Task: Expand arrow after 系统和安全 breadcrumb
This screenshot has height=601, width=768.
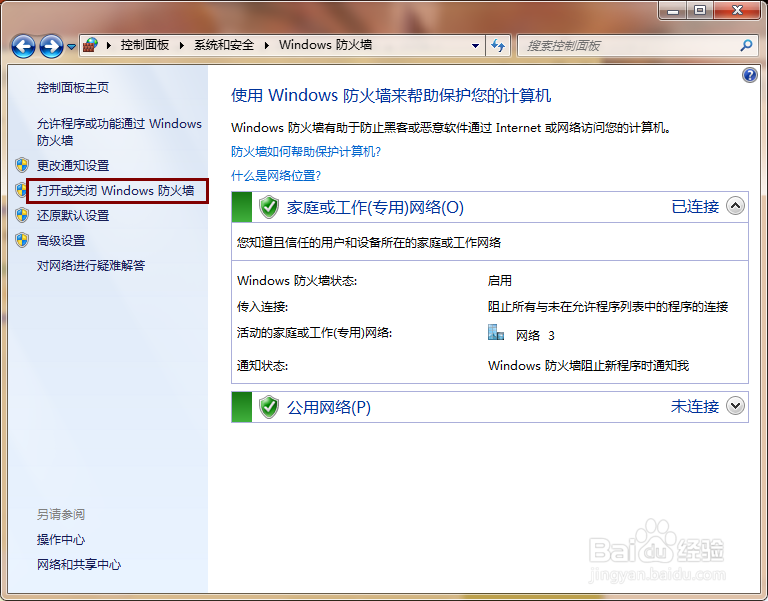Action: [267, 46]
